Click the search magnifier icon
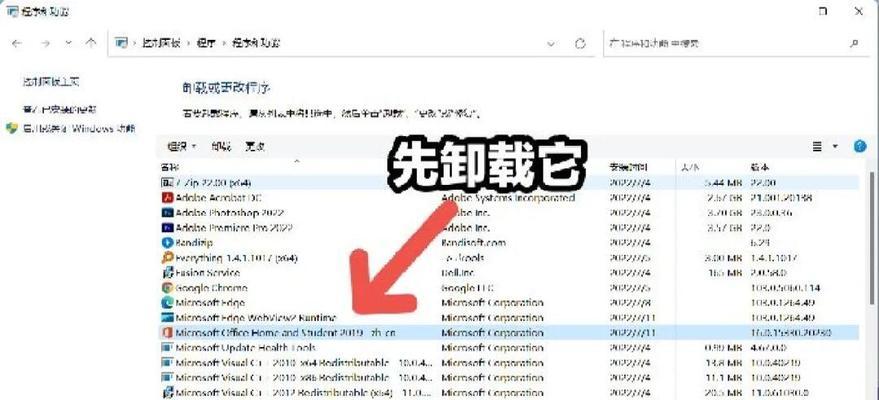The height and width of the screenshot is (400, 879). click(x=854, y=43)
